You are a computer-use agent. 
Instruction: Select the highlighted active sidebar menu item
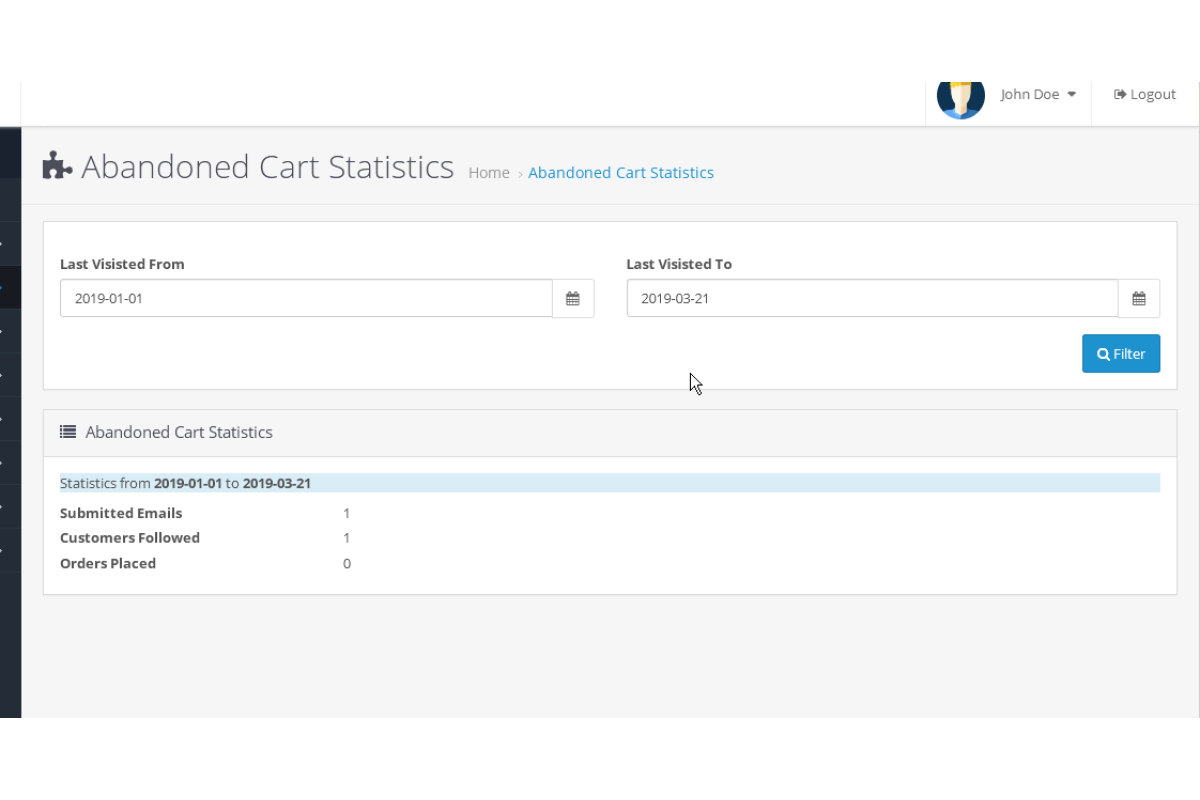(10, 287)
